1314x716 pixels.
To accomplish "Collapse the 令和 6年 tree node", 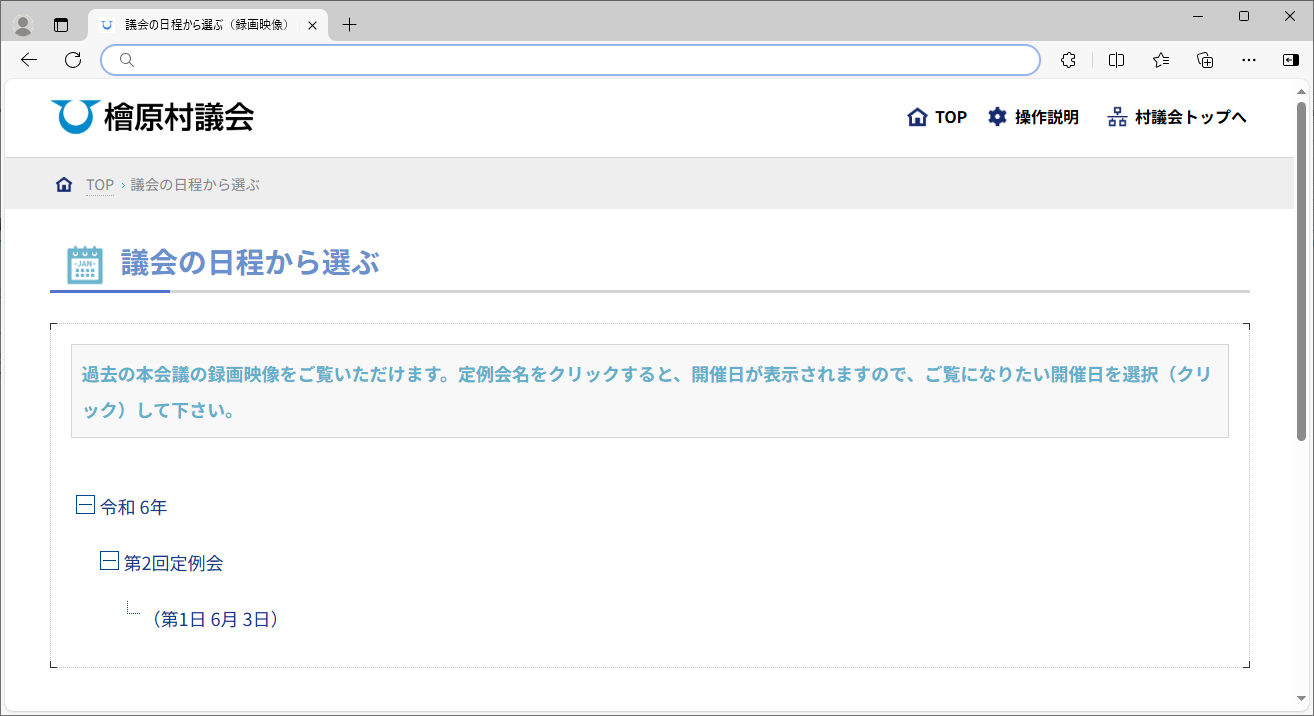I will [86, 505].
